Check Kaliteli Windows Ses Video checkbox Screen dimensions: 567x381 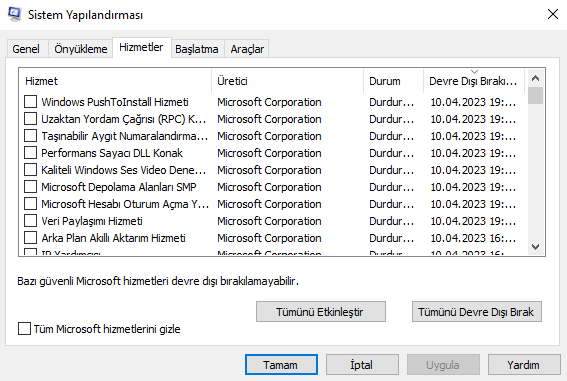[30, 170]
